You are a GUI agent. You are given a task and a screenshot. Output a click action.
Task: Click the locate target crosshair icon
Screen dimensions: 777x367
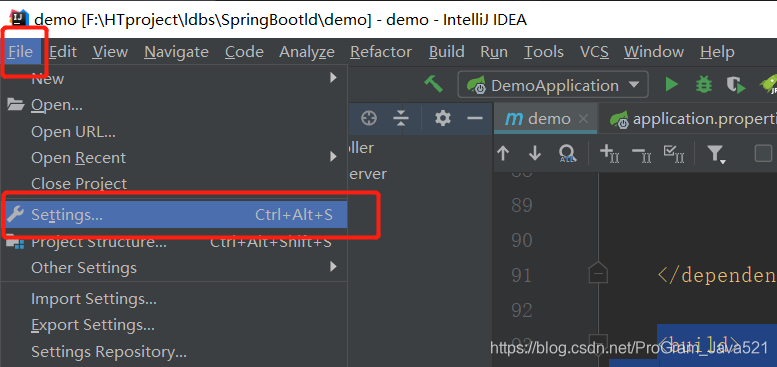tap(369, 118)
